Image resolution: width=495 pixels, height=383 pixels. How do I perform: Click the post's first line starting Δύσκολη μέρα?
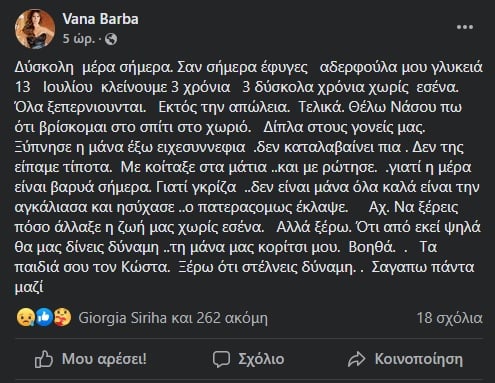point(248,67)
